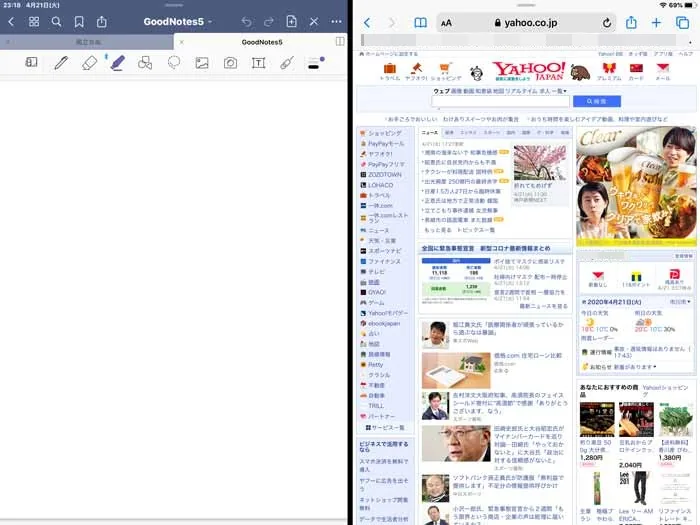700x525 pixels.
Task: Bookmark the current GoodNotes page
Action: coord(79,21)
